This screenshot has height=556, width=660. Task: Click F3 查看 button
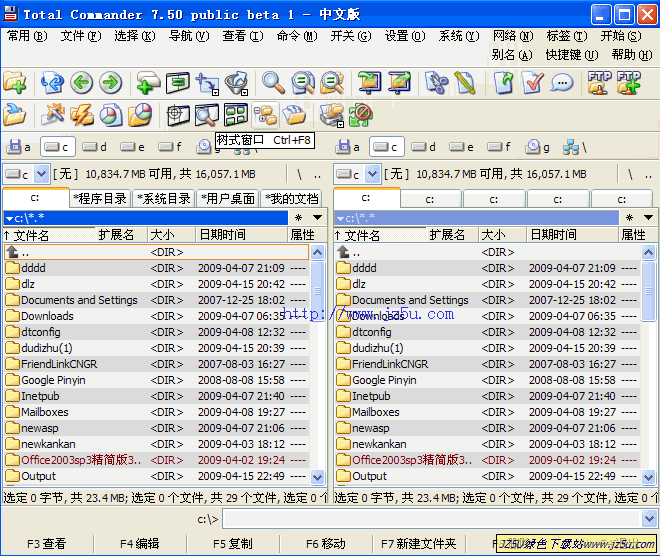47,544
